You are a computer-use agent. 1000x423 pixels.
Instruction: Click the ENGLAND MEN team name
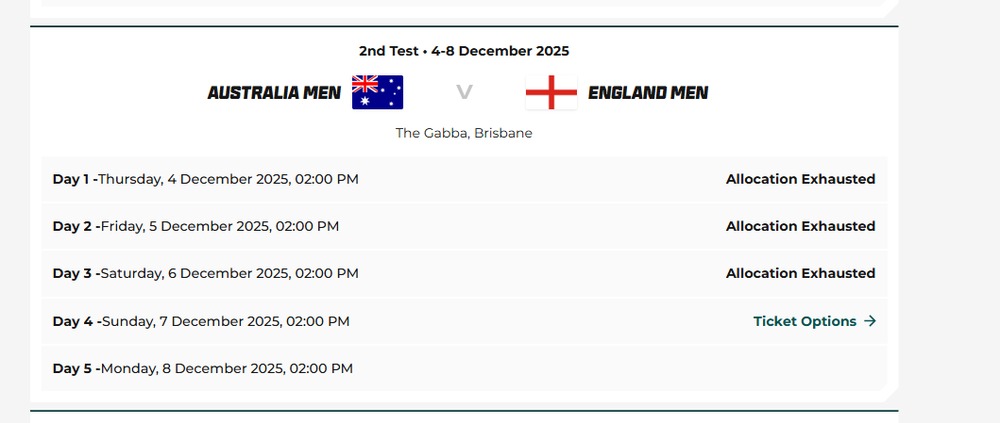648,93
